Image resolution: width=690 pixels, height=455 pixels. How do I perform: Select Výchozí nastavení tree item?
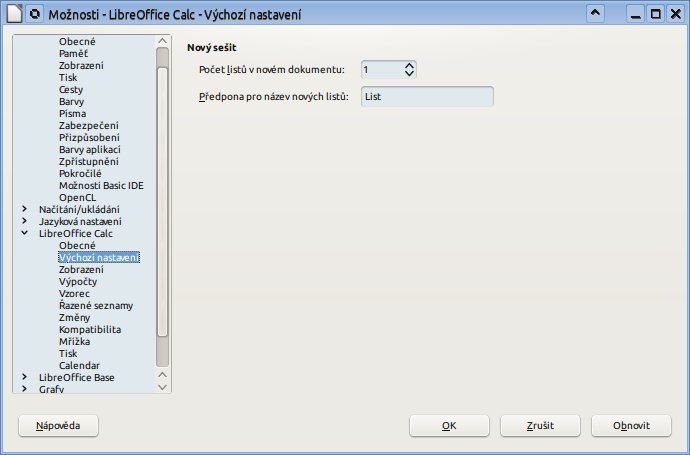99,257
